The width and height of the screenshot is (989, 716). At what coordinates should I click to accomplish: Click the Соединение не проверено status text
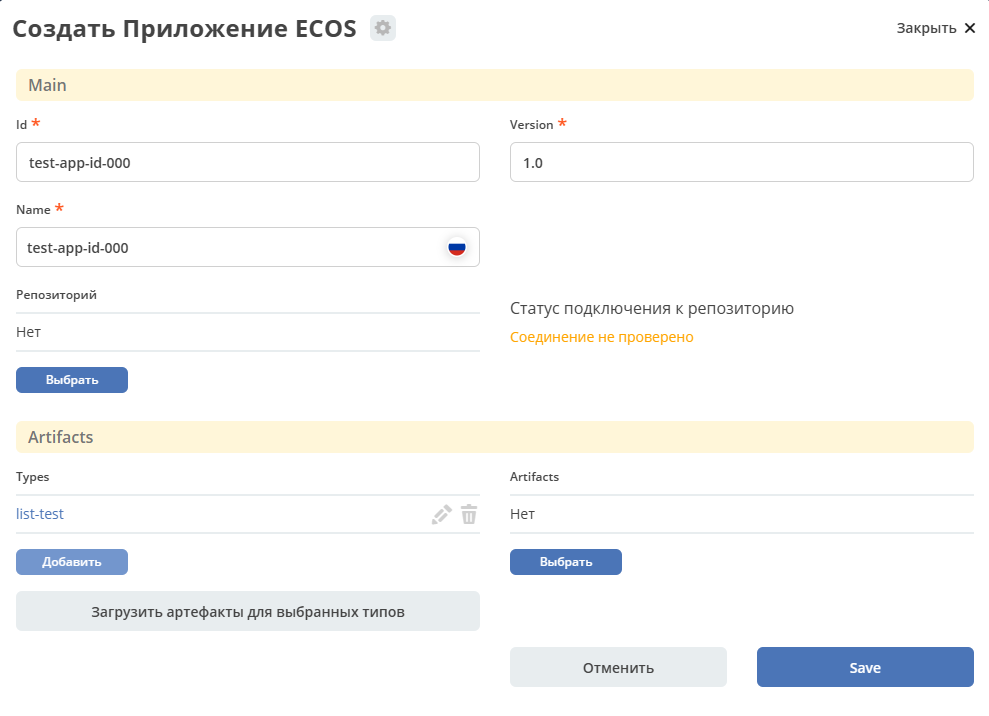coord(601,337)
